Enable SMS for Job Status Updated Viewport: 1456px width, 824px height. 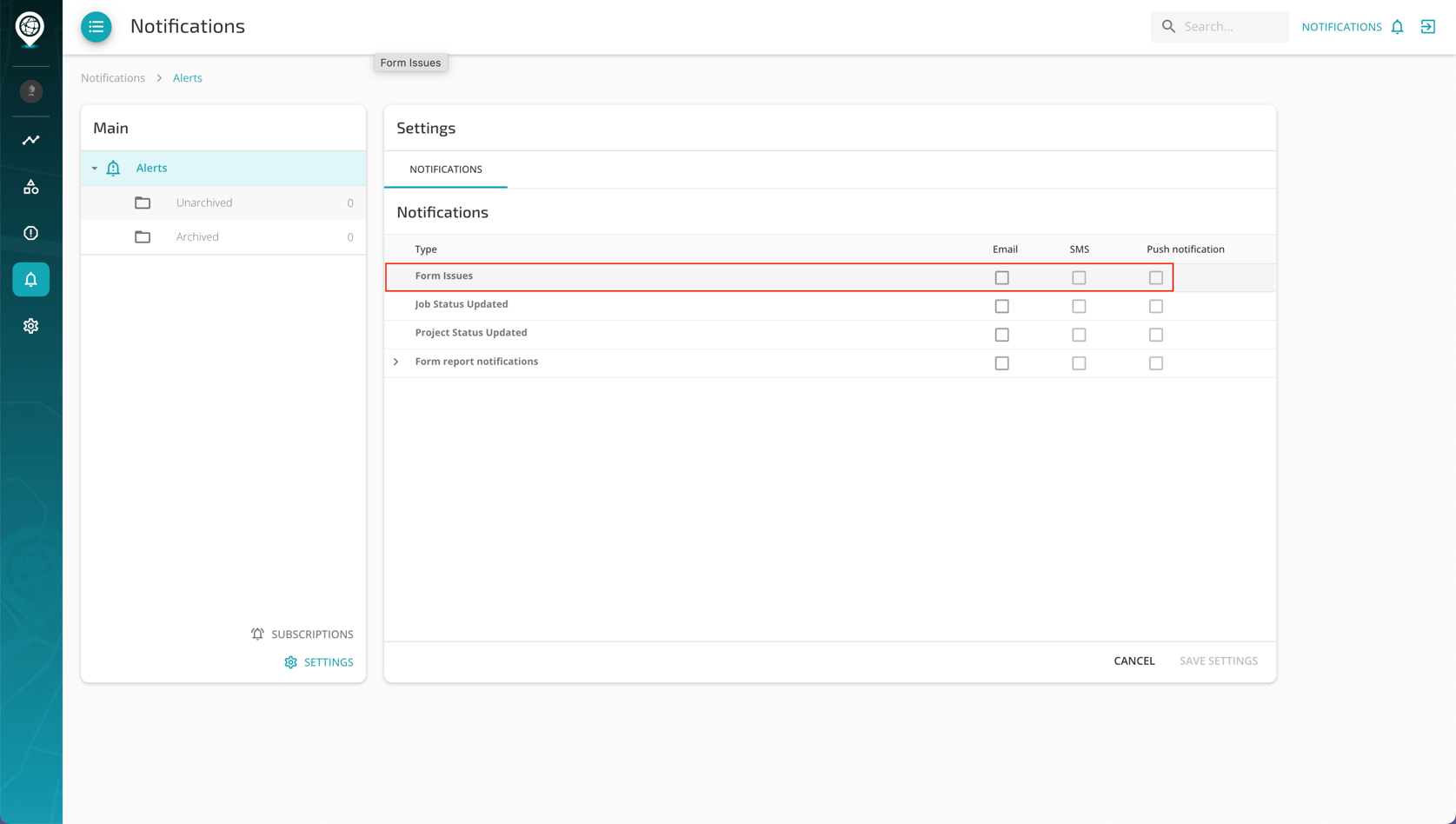tap(1079, 306)
